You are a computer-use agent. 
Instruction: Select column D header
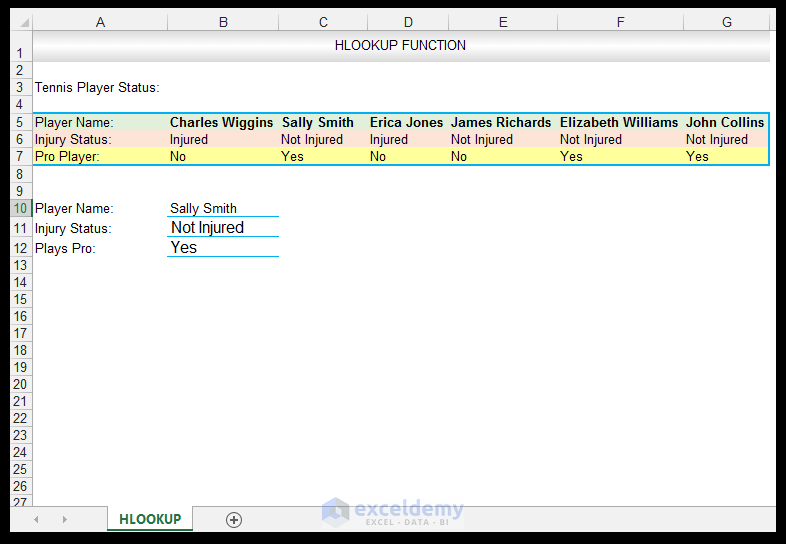[408, 22]
